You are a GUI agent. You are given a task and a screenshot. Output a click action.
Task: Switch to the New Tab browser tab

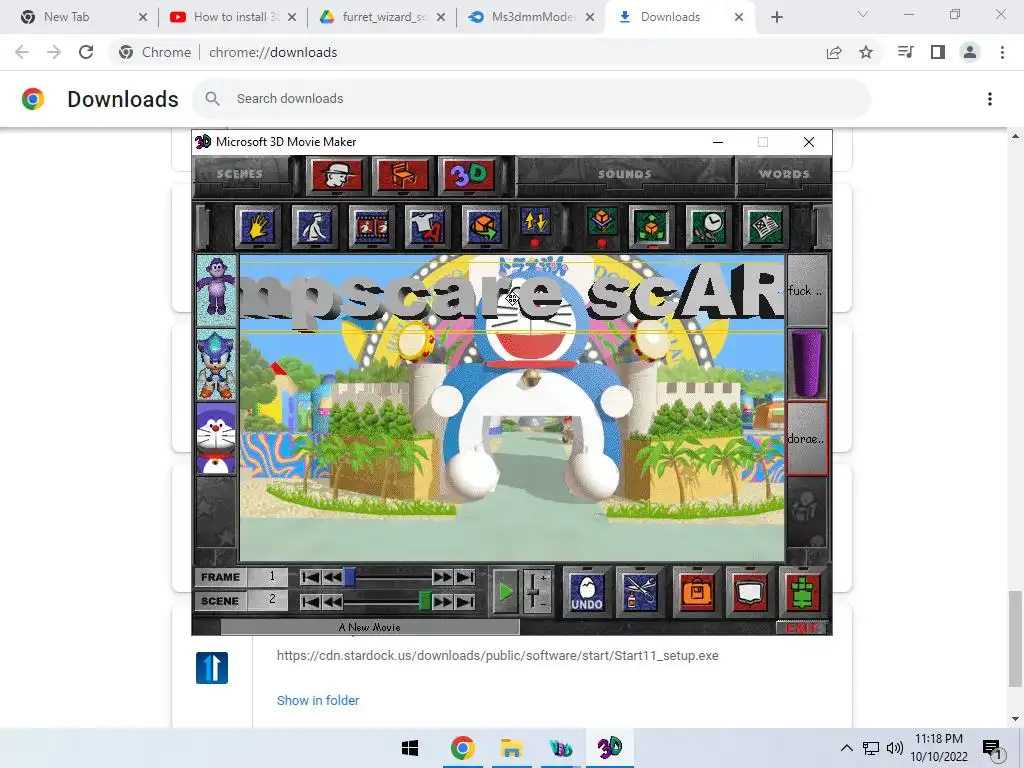[85, 17]
